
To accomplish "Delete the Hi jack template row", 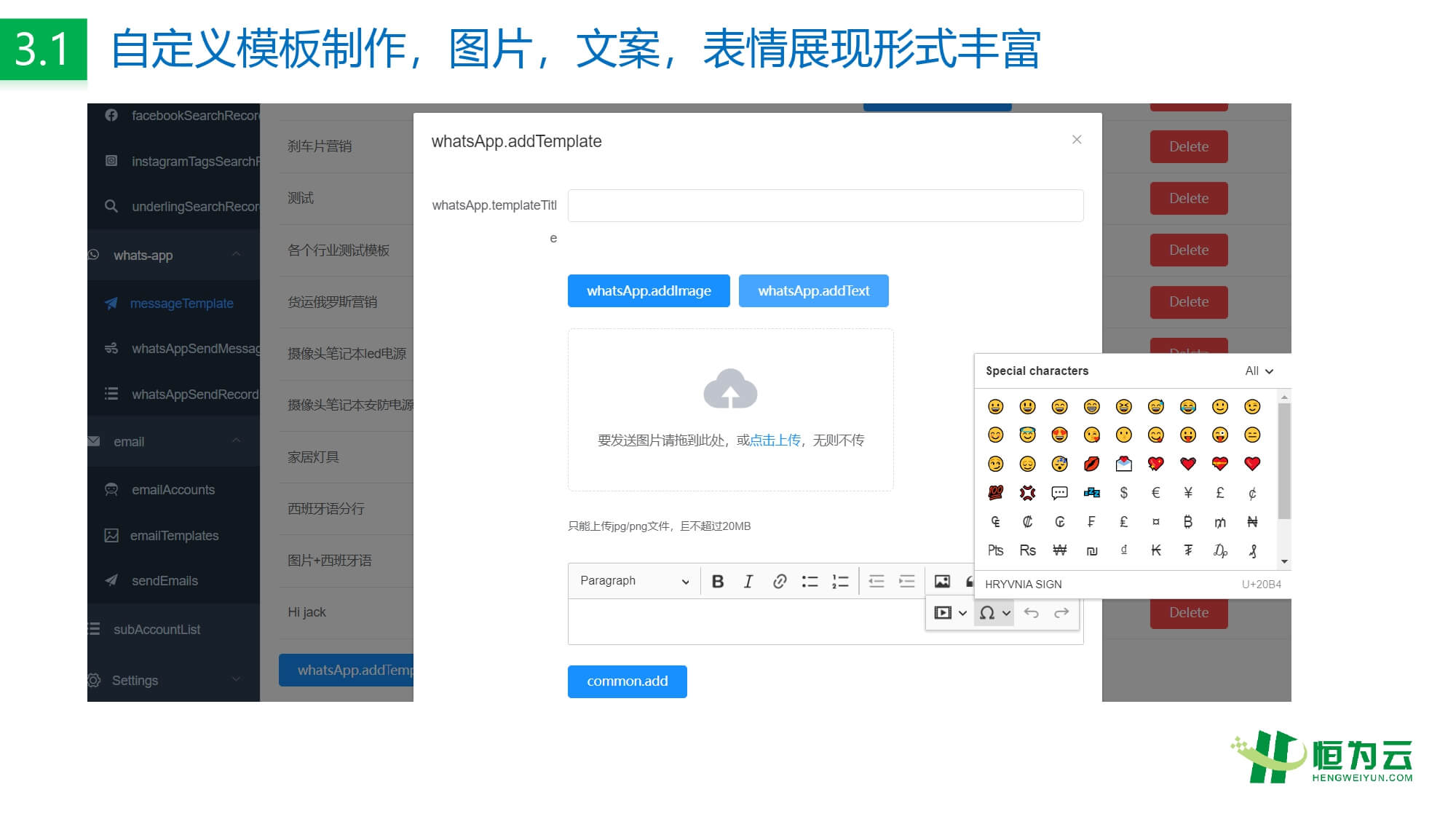I will click(1189, 613).
